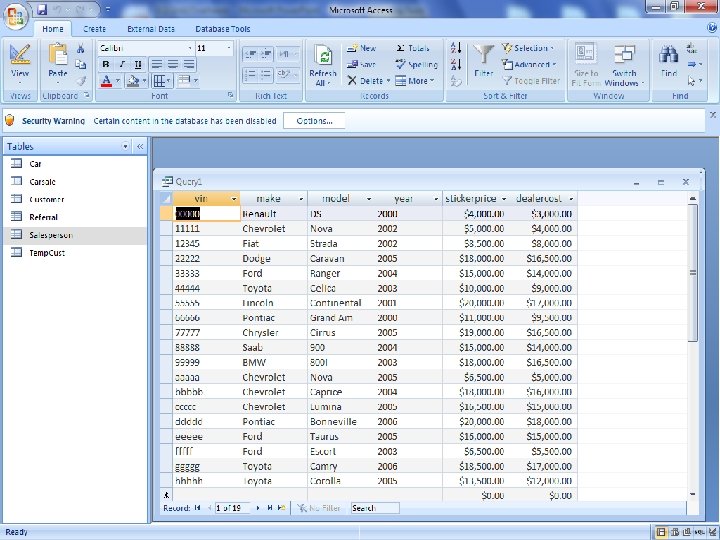
Task: Open help question mark icon
Action: tap(712, 28)
